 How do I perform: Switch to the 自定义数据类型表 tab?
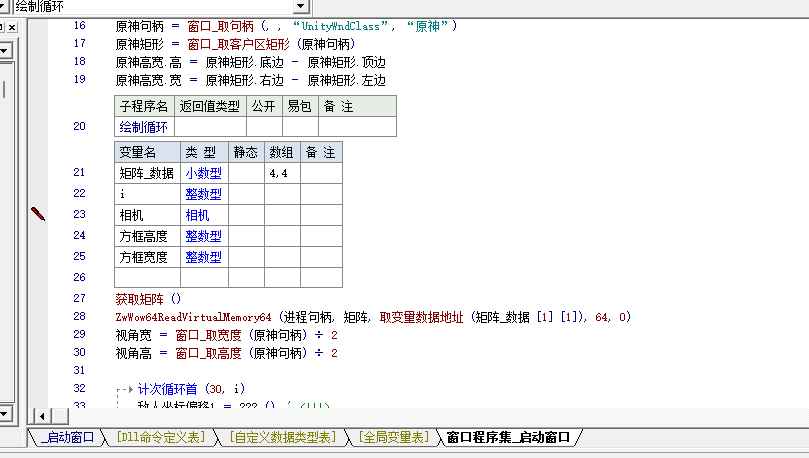pyautogui.click(x=283, y=438)
